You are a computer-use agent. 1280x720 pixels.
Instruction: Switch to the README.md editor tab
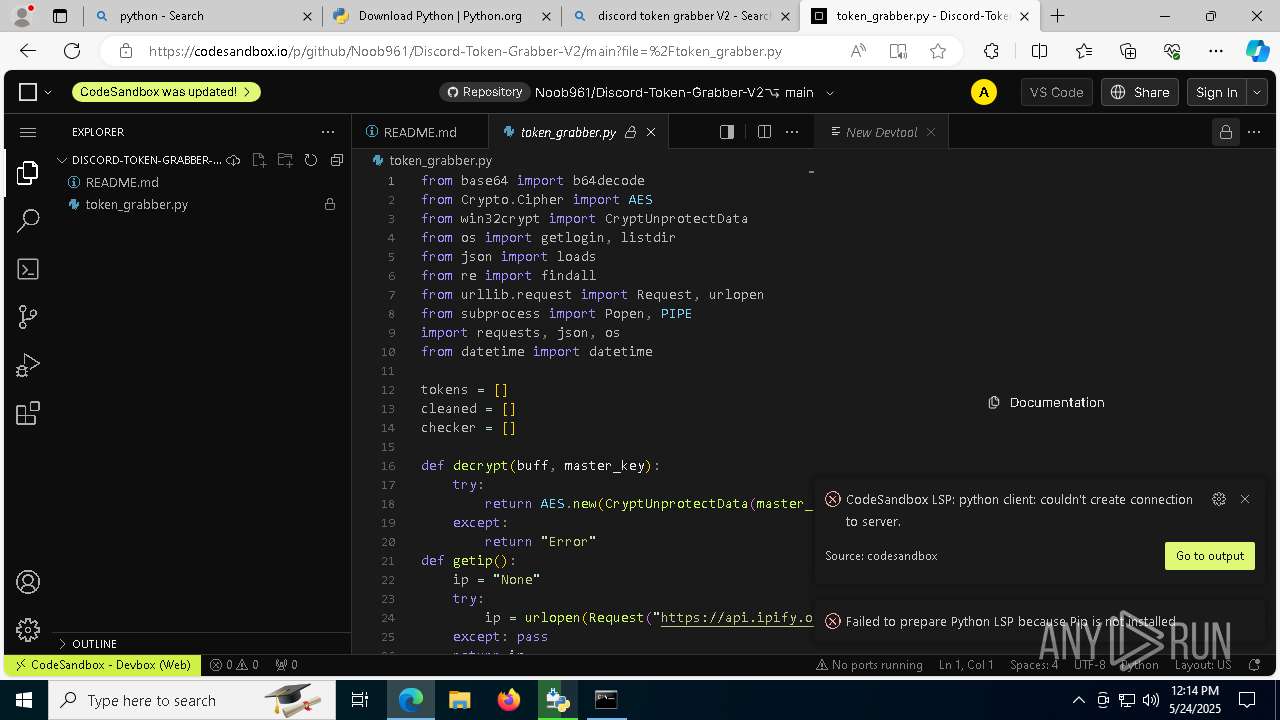tap(420, 132)
